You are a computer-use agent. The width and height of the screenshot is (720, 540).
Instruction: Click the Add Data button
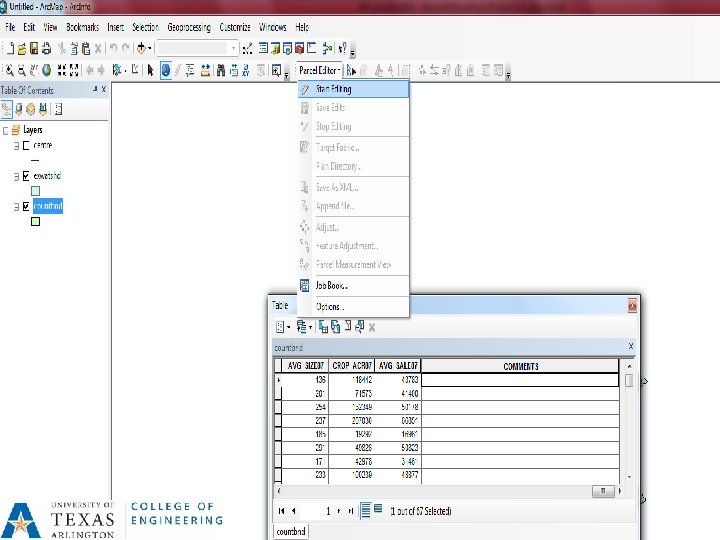coord(141,48)
